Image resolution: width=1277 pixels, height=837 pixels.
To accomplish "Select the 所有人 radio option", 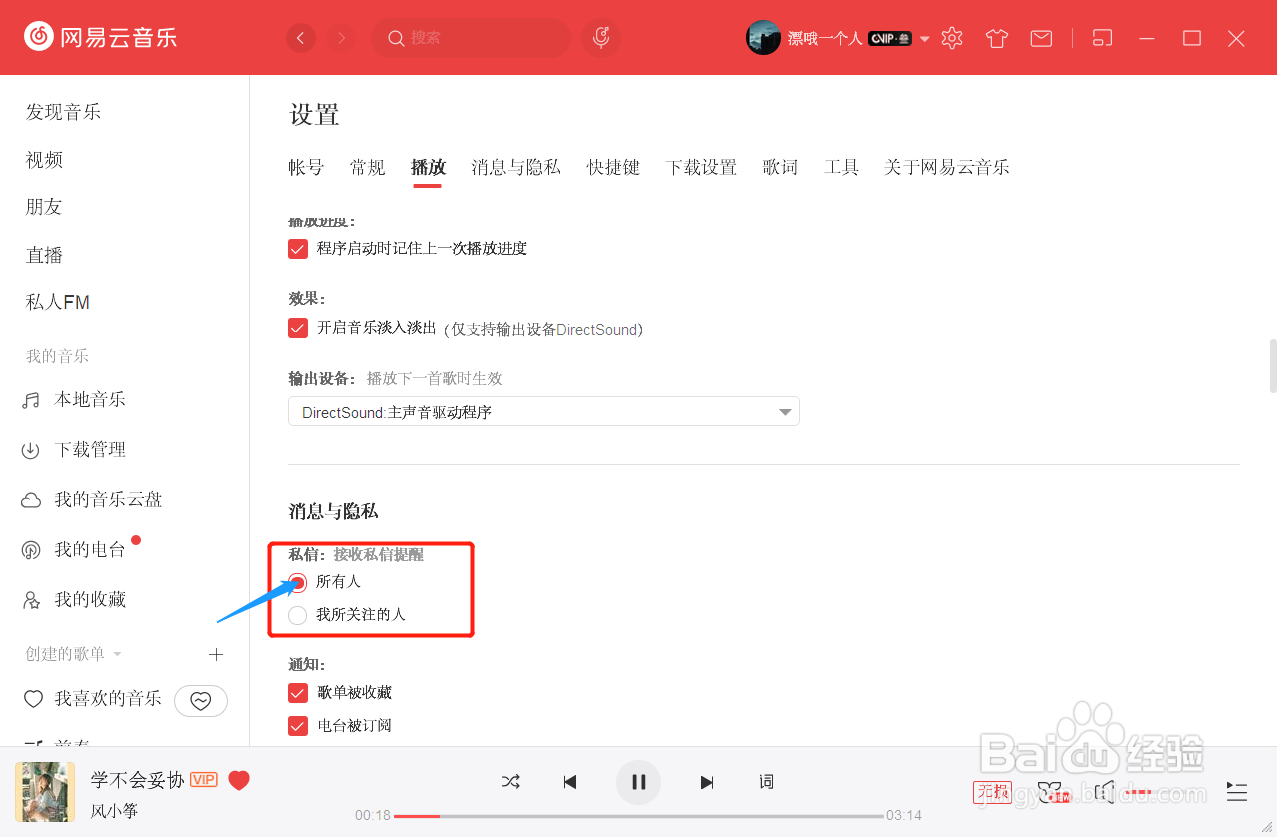I will pyautogui.click(x=298, y=582).
